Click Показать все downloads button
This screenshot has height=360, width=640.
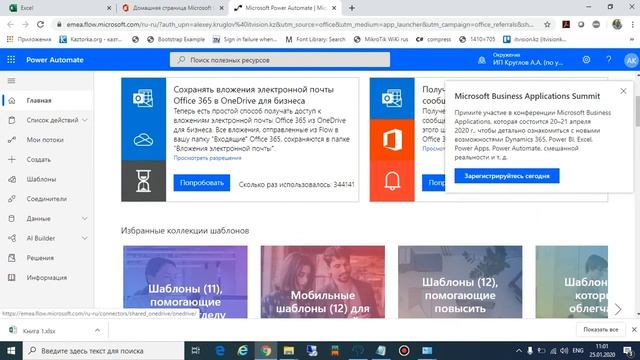click(600, 329)
